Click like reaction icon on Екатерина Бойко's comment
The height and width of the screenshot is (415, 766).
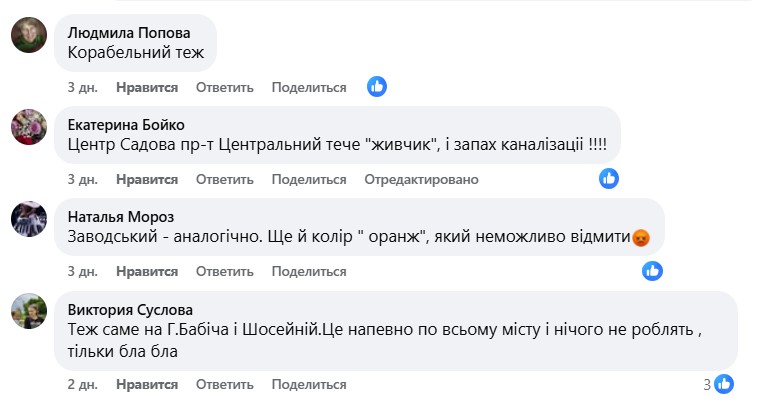[609, 178]
